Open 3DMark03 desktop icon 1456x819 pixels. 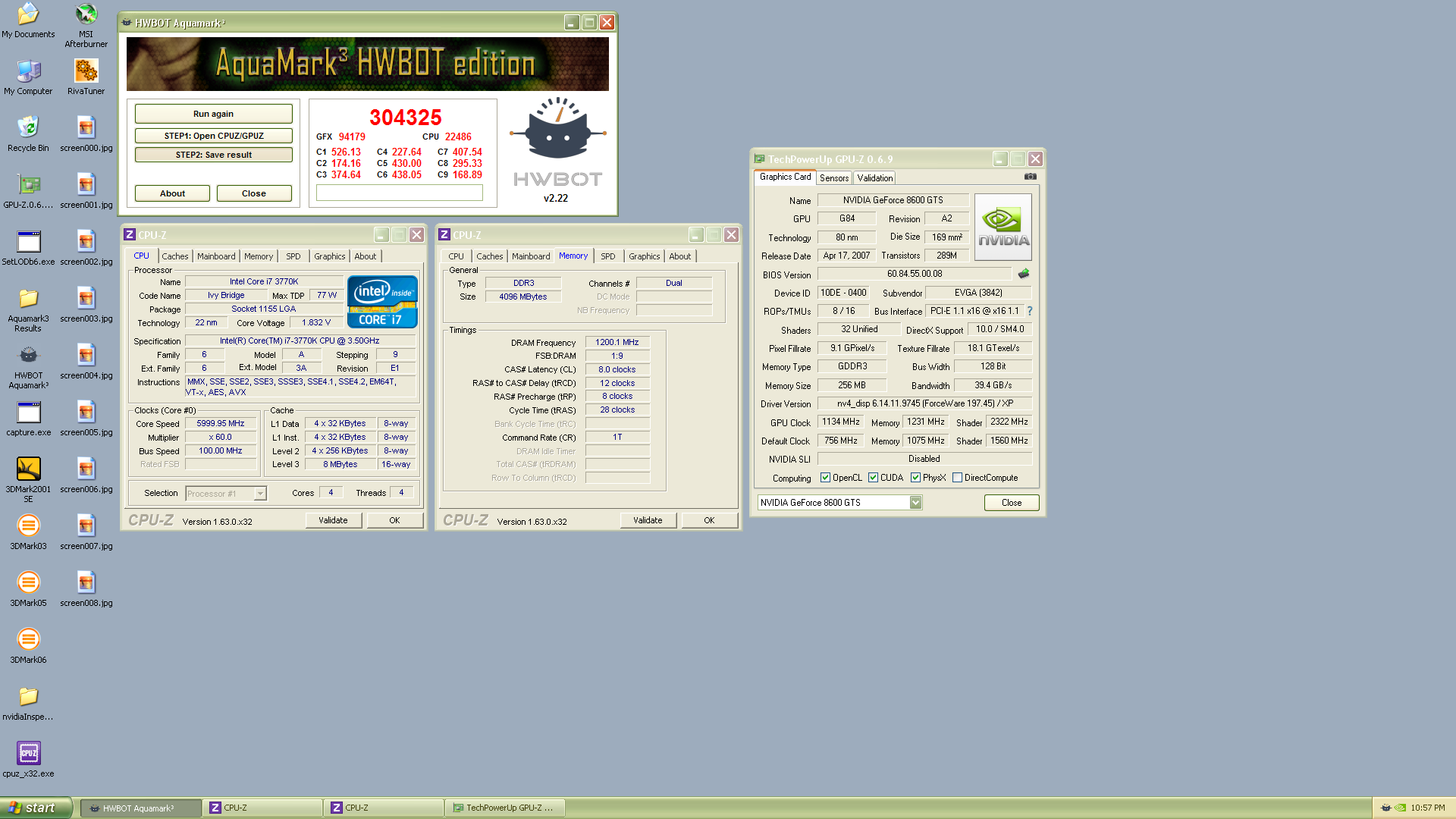tap(28, 532)
